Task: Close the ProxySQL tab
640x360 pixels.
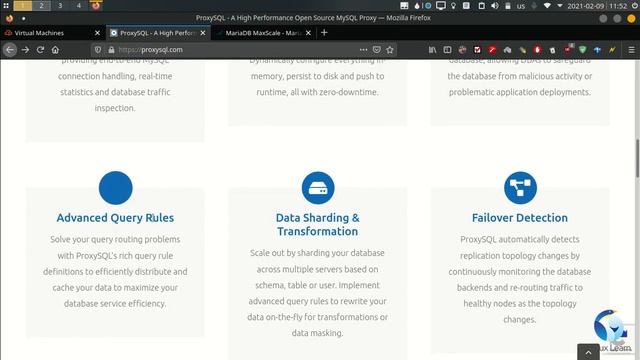Action: 203,33
